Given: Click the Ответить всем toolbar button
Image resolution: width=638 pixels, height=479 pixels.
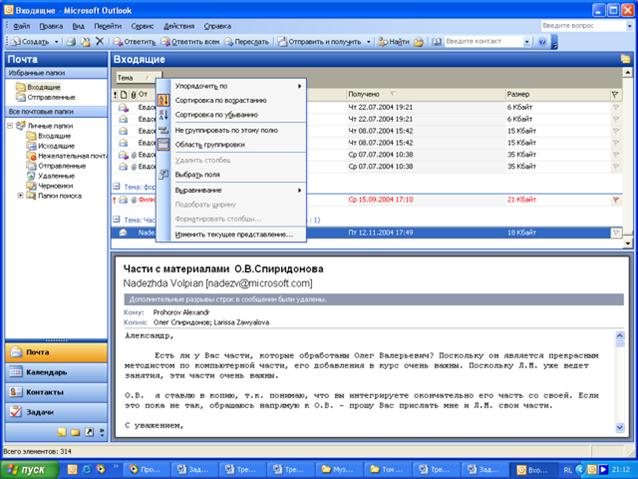Looking at the screenshot, I should 190,42.
